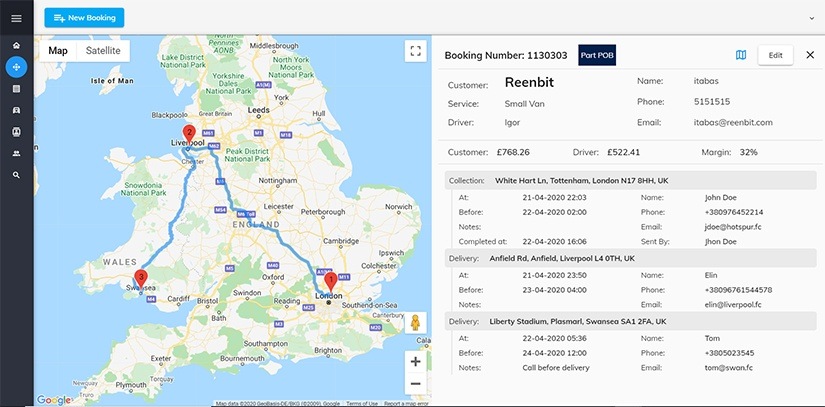
Task: Toggle fullscreen map view
Action: [x=415, y=51]
